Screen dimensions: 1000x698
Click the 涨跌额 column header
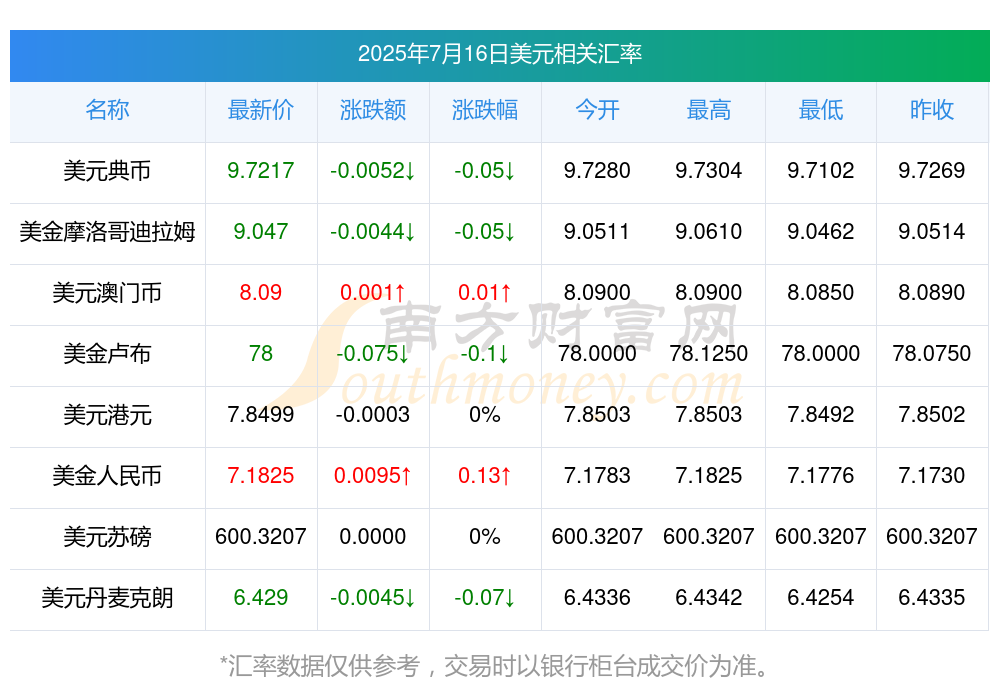click(373, 110)
